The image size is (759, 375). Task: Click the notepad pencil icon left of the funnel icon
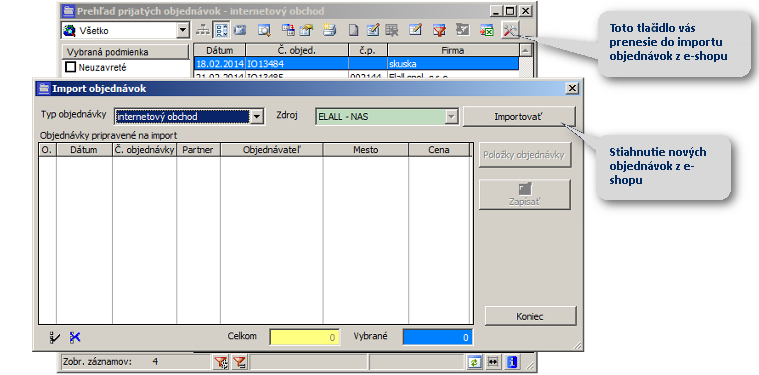pyautogui.click(x=415, y=30)
